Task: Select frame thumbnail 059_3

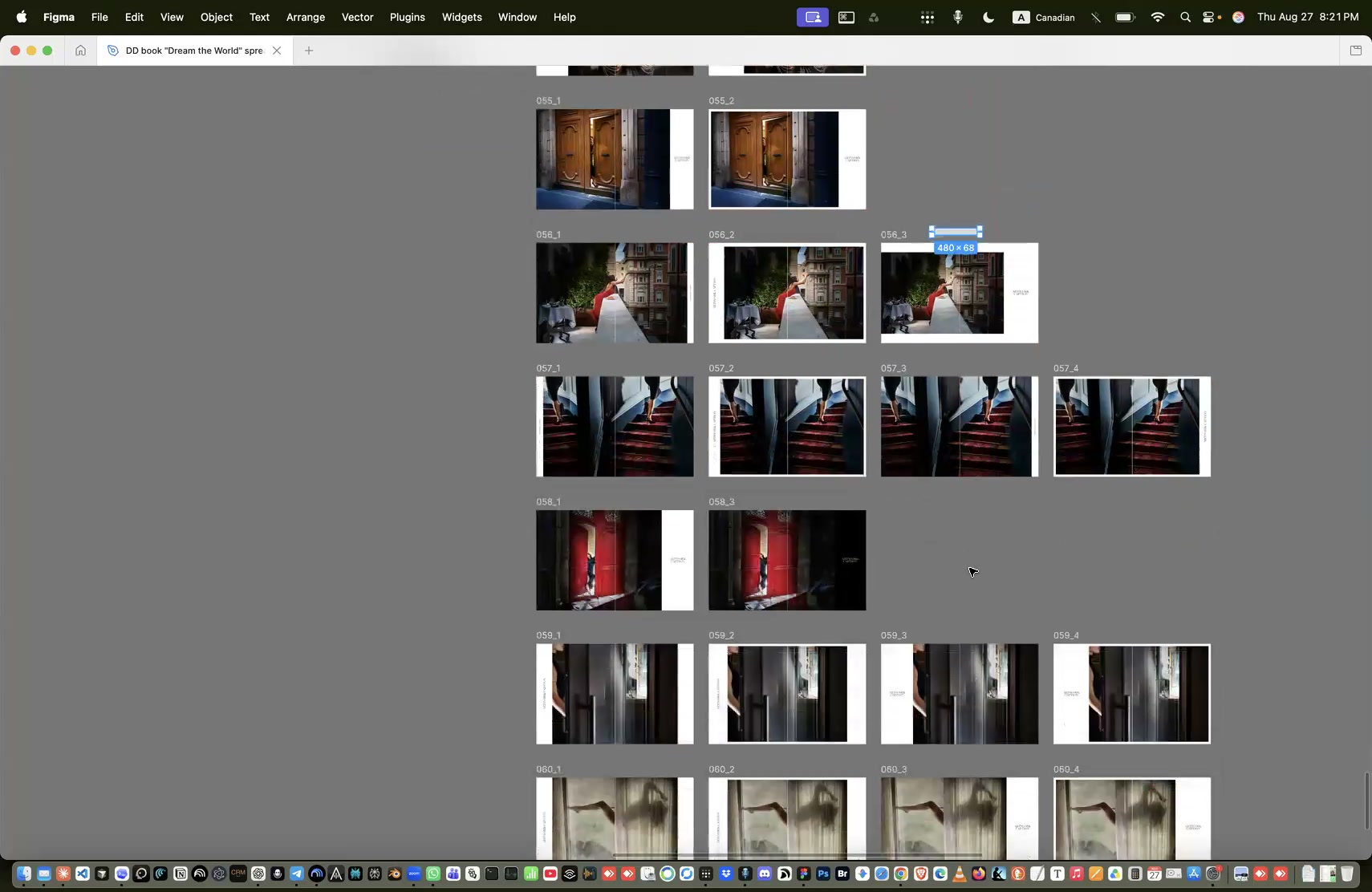Action: [960, 694]
